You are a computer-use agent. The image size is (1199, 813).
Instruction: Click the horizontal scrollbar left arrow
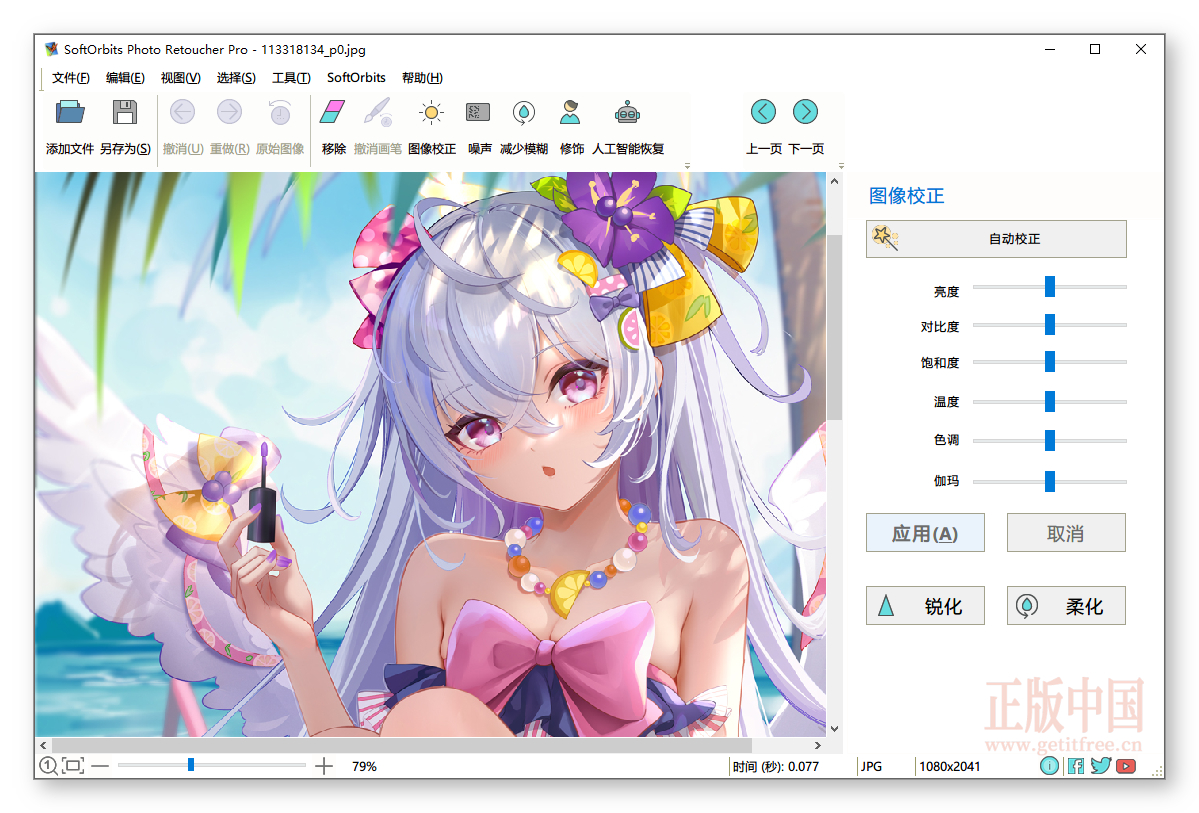(43, 745)
